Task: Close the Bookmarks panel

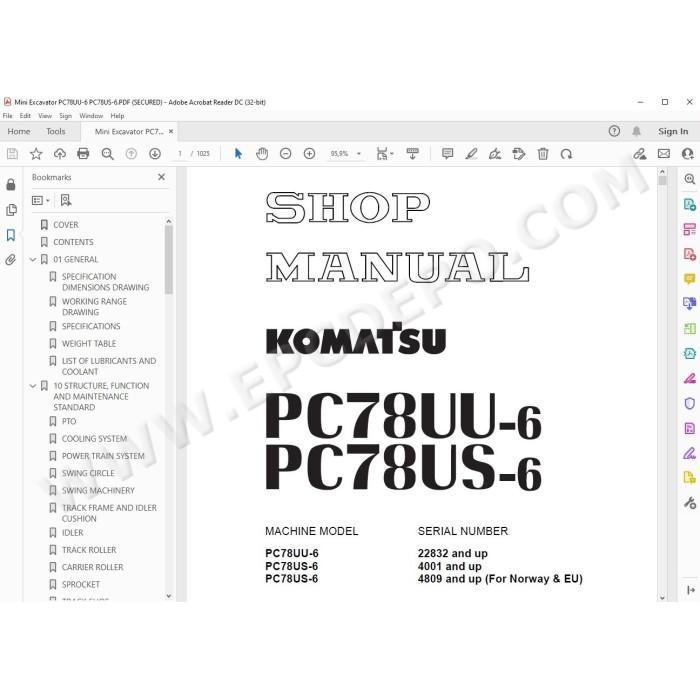Action: click(x=162, y=177)
